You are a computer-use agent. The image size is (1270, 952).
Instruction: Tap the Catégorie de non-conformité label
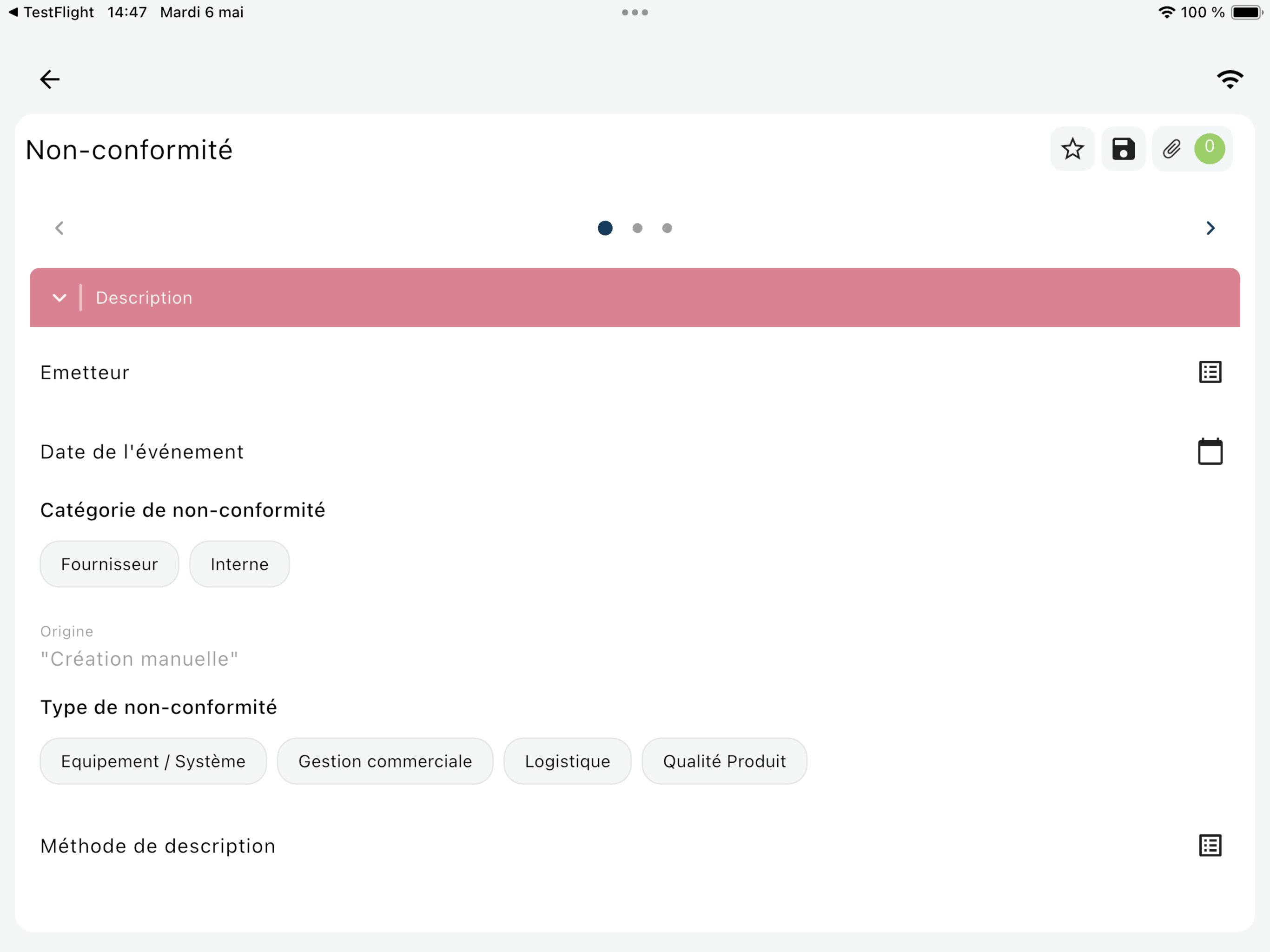point(183,510)
